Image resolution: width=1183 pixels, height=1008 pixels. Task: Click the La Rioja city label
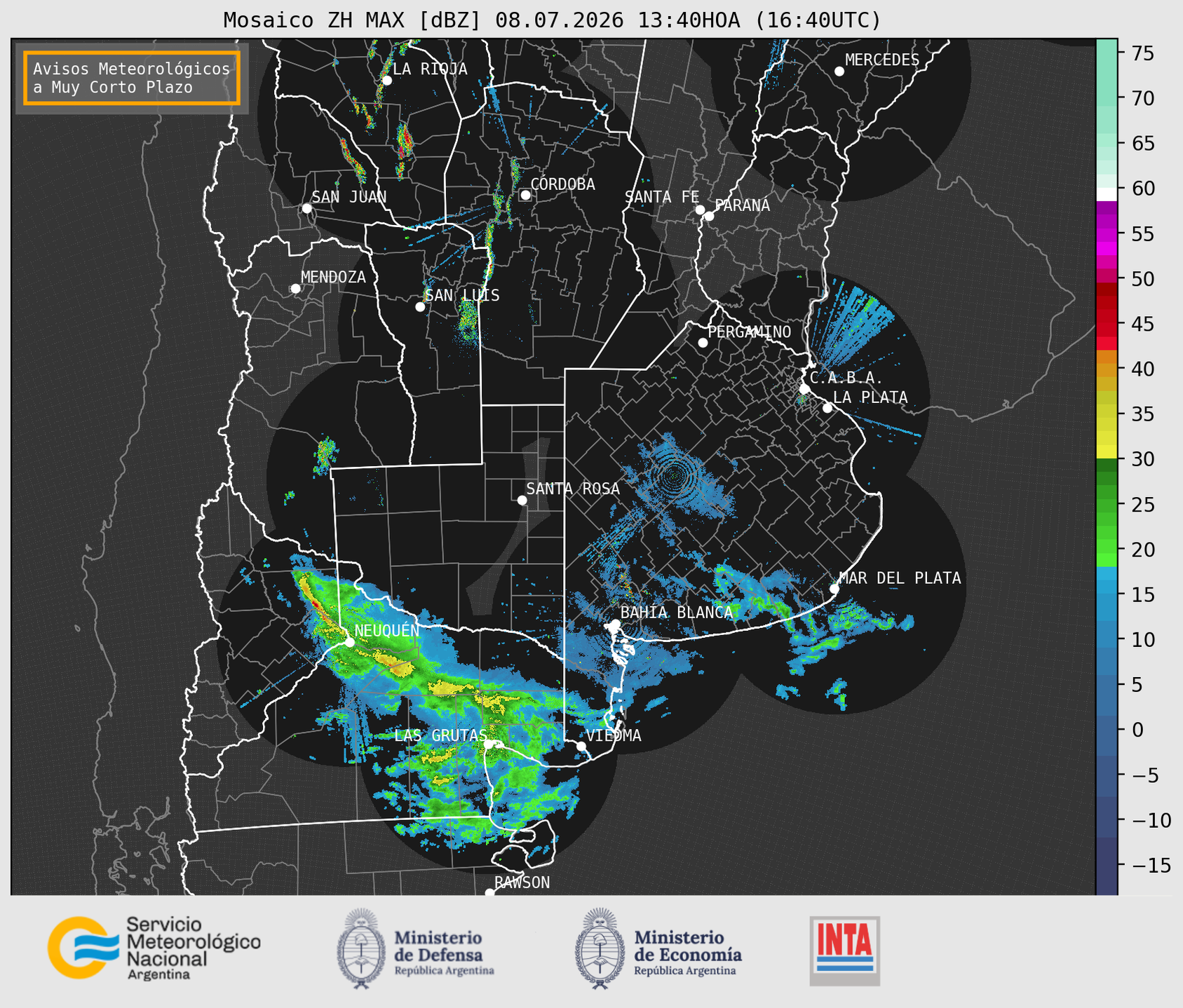pos(430,69)
